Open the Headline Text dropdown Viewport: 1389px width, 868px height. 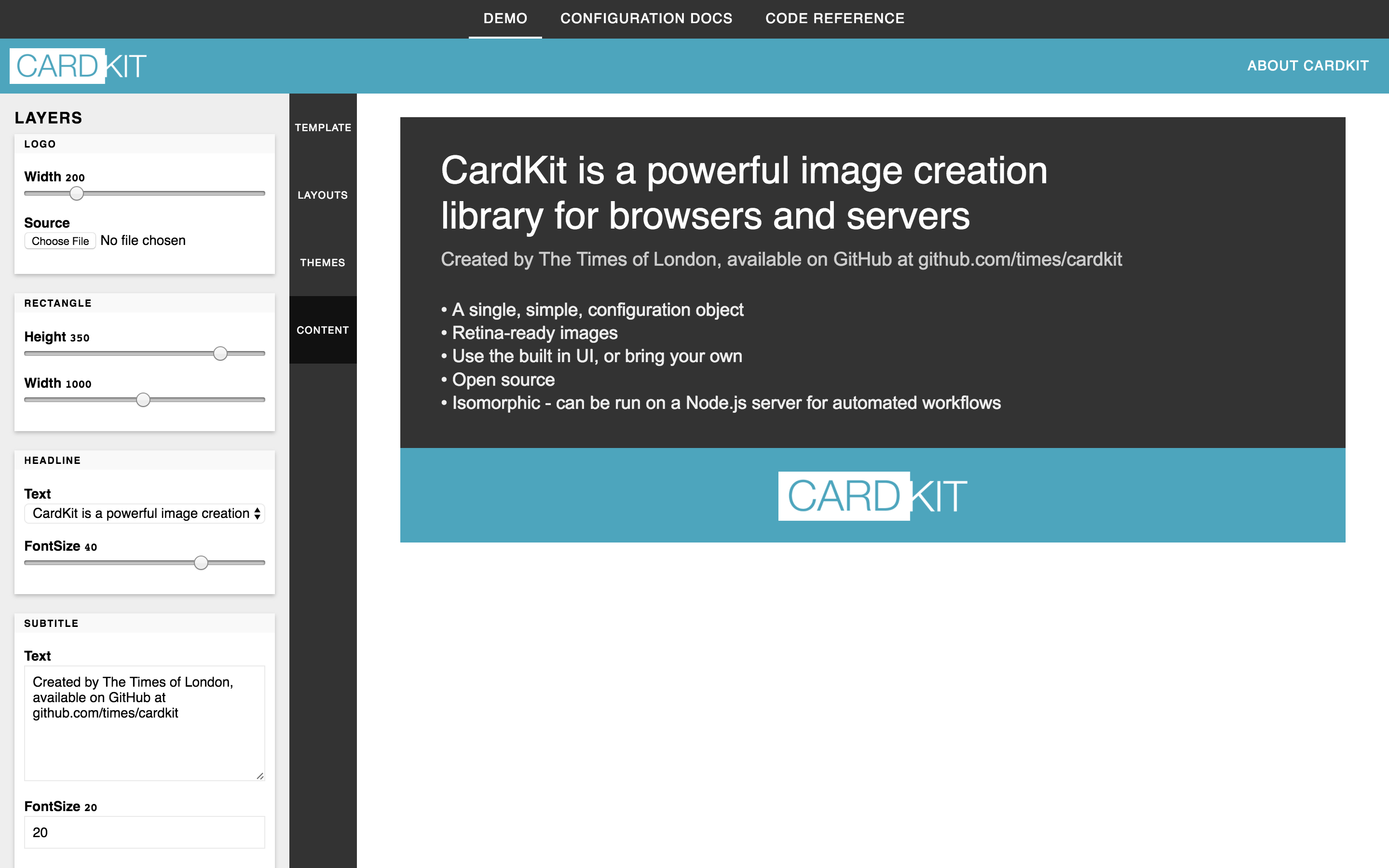[x=144, y=513]
